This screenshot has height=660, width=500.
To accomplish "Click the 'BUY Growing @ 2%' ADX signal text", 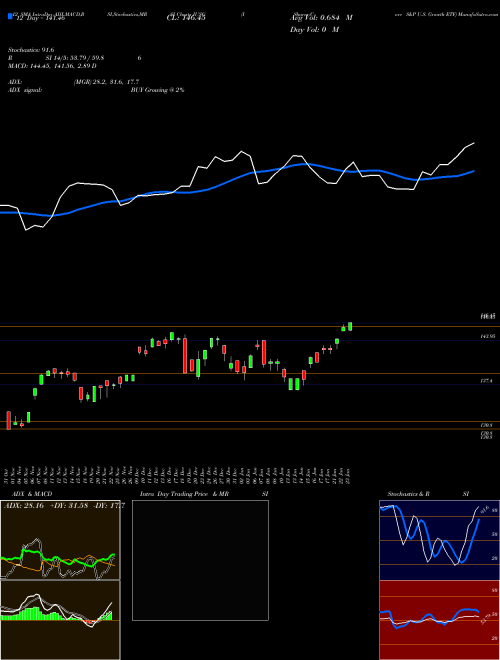I will (x=157, y=90).
